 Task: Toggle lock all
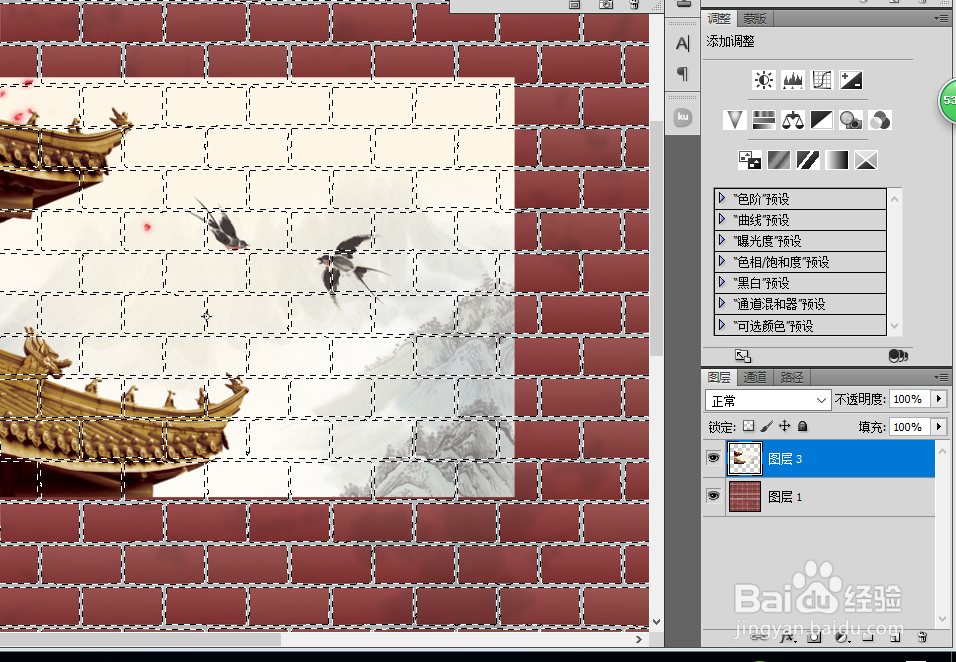point(802,426)
